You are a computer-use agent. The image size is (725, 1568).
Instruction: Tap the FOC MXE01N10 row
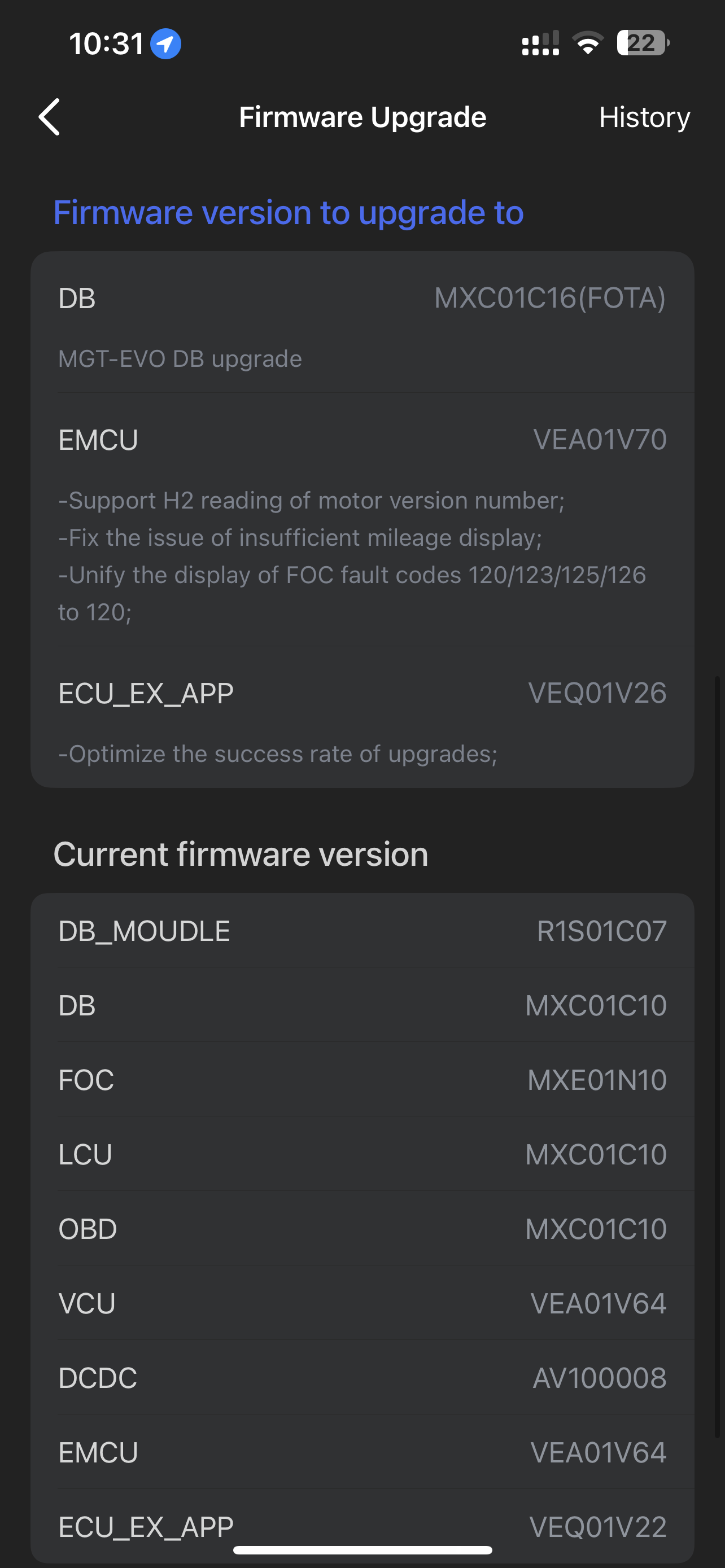tap(362, 1080)
